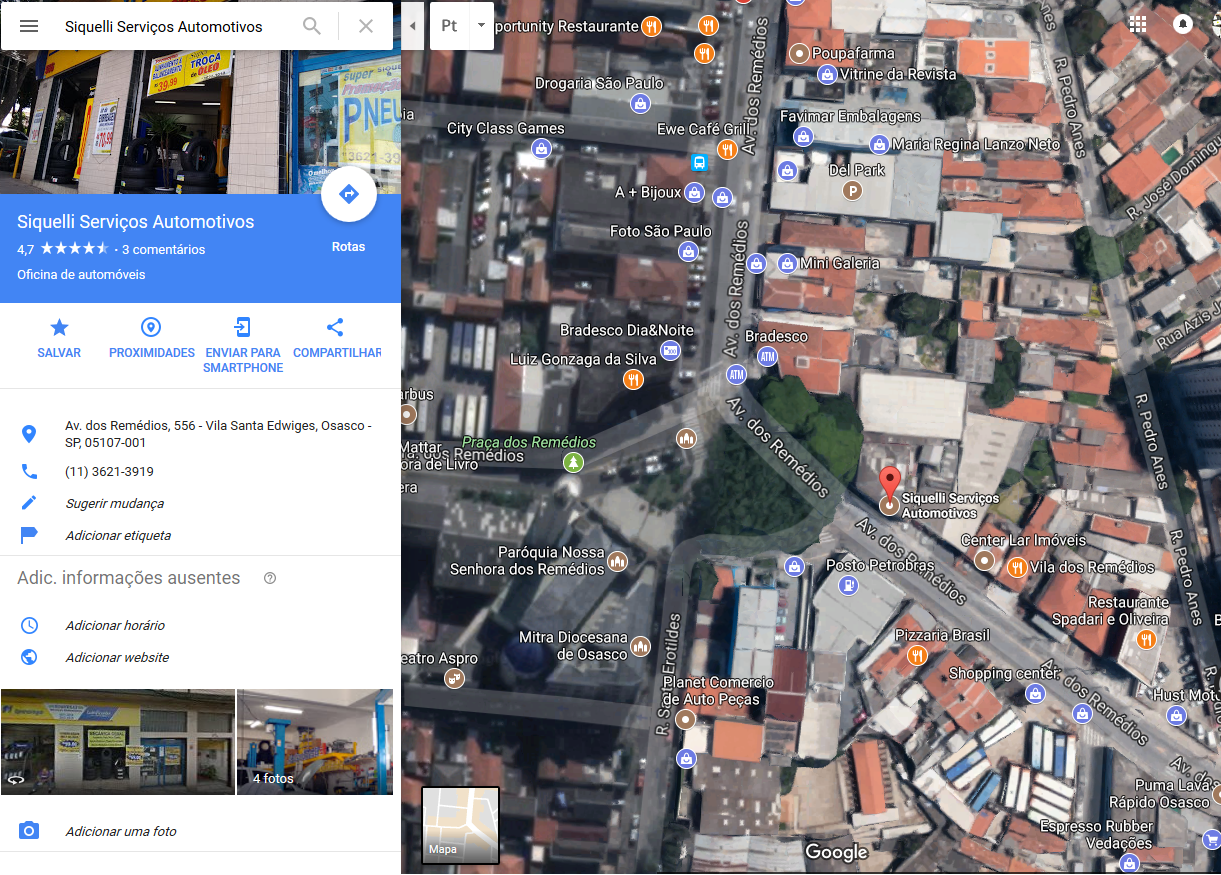Click the Praça dos Remédios park marker
This screenshot has width=1221, height=875.
pyautogui.click(x=573, y=462)
